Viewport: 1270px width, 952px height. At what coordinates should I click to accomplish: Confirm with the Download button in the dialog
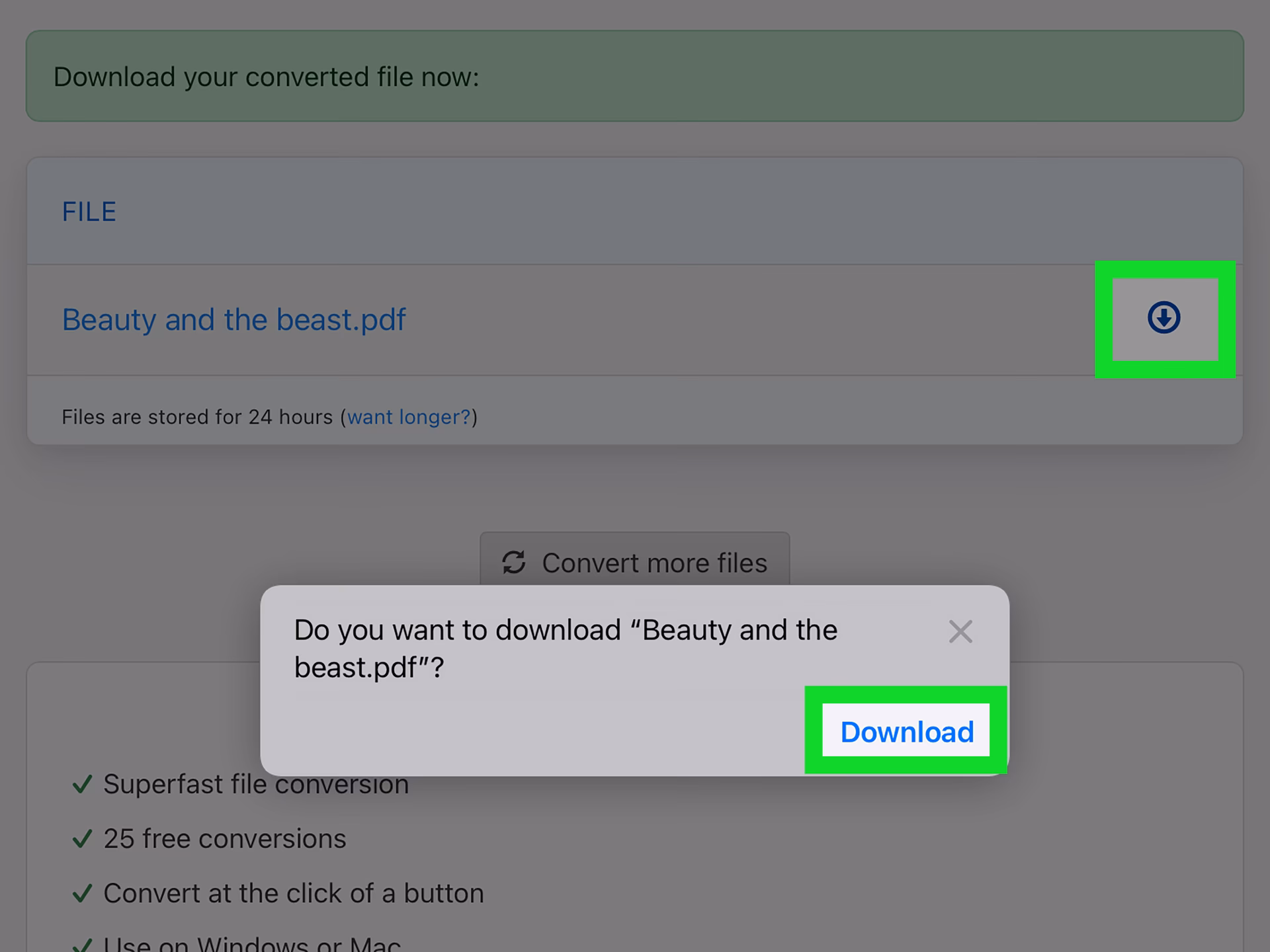point(906,731)
